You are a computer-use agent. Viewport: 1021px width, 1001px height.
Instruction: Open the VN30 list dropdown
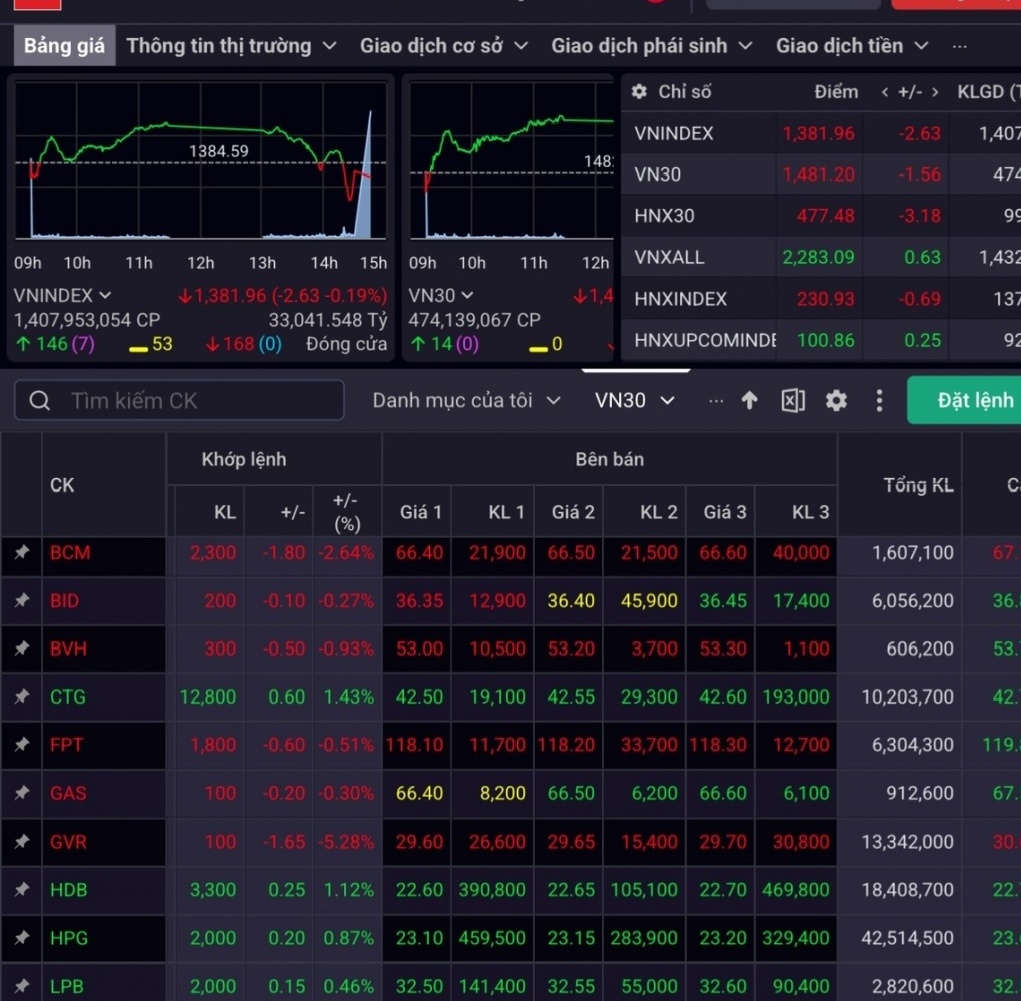634,401
